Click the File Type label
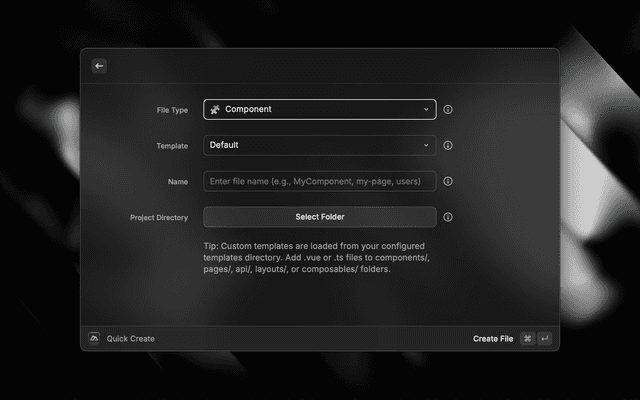The height and width of the screenshot is (400, 640). point(168,109)
